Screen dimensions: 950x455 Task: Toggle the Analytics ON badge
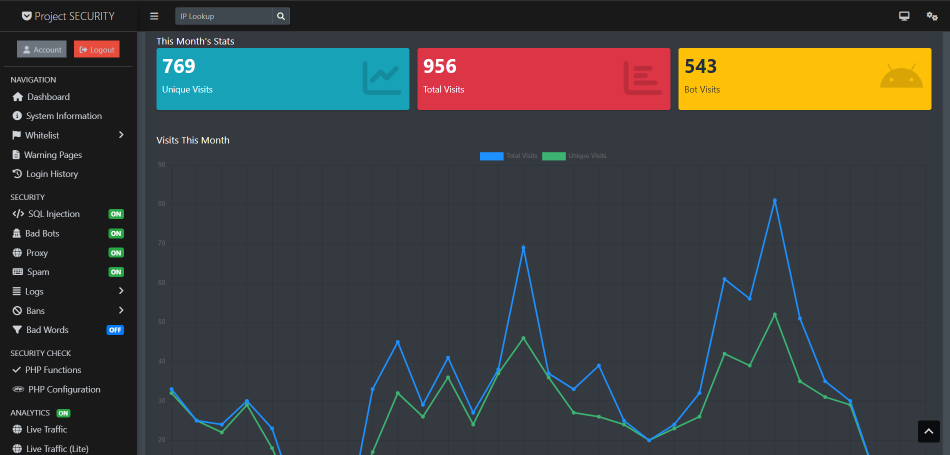tap(64, 413)
